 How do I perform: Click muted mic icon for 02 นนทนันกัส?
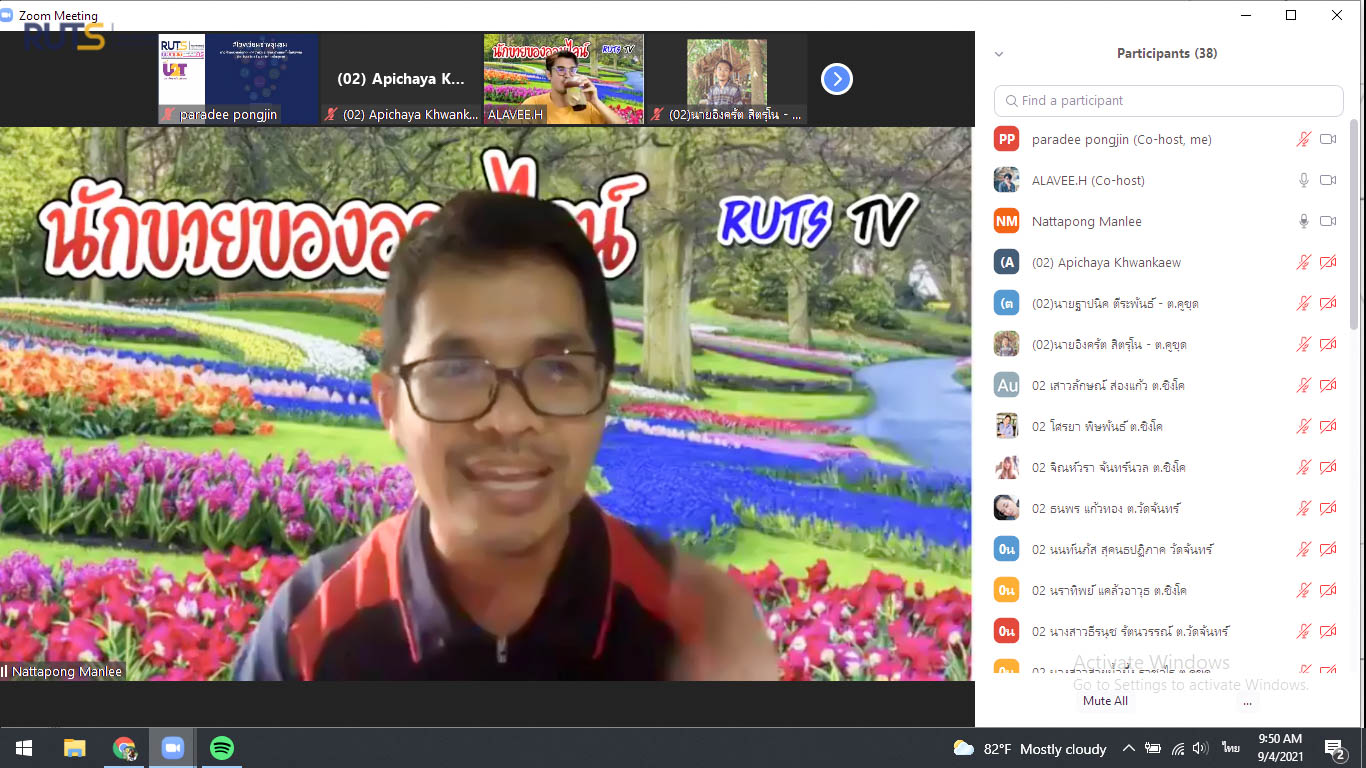pyautogui.click(x=1303, y=549)
